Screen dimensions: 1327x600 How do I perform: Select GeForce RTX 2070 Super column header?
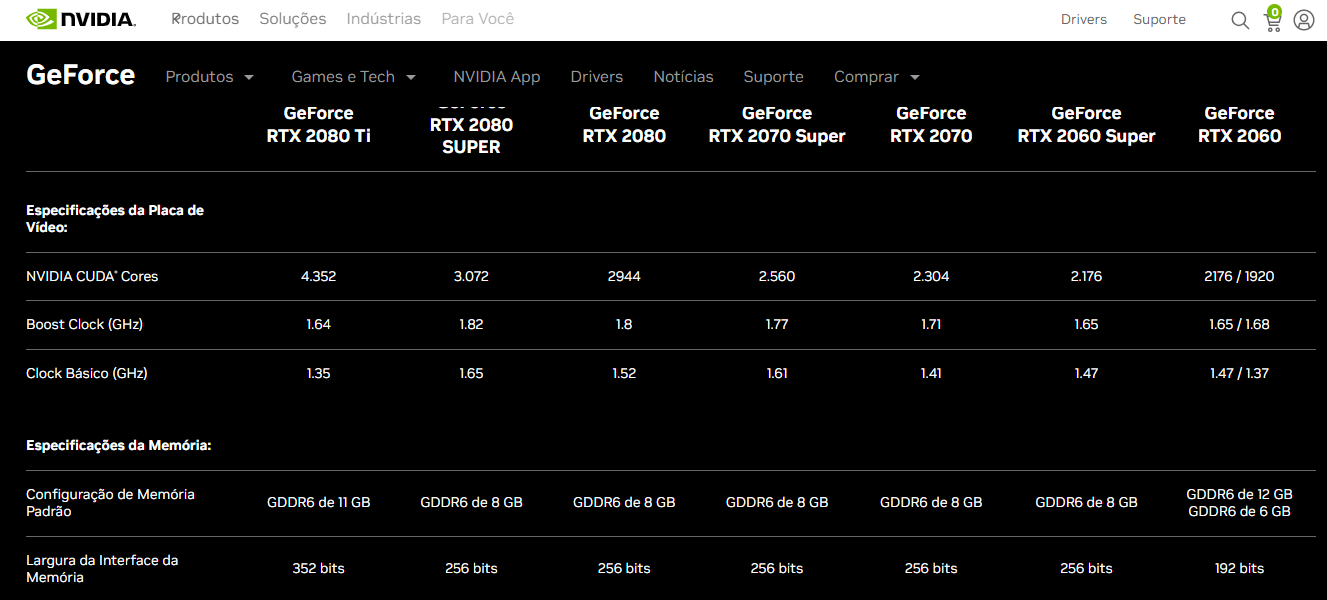click(x=777, y=125)
